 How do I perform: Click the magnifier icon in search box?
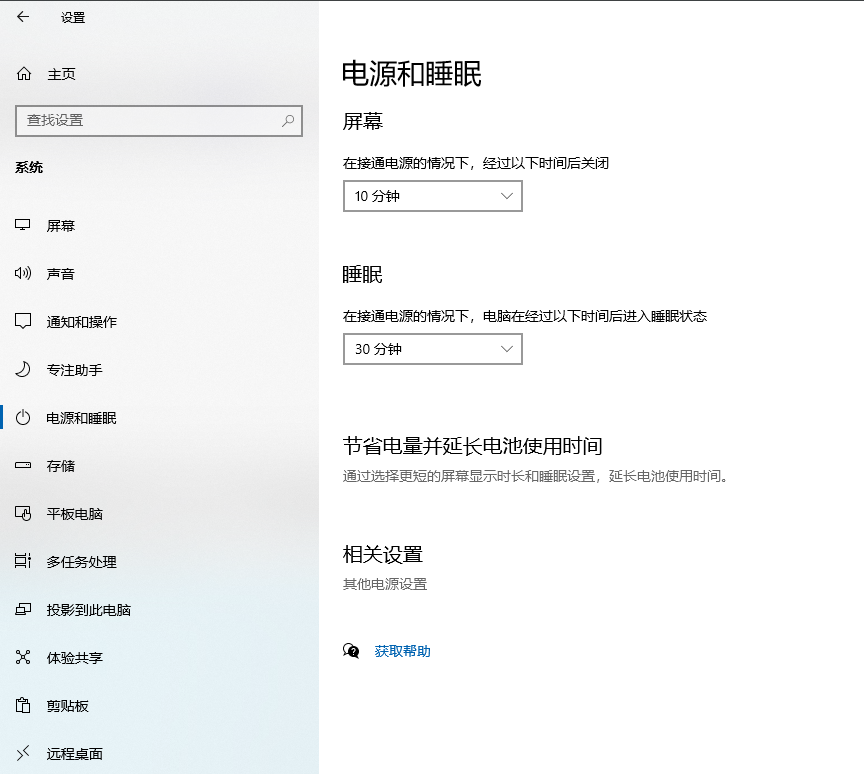pos(288,120)
